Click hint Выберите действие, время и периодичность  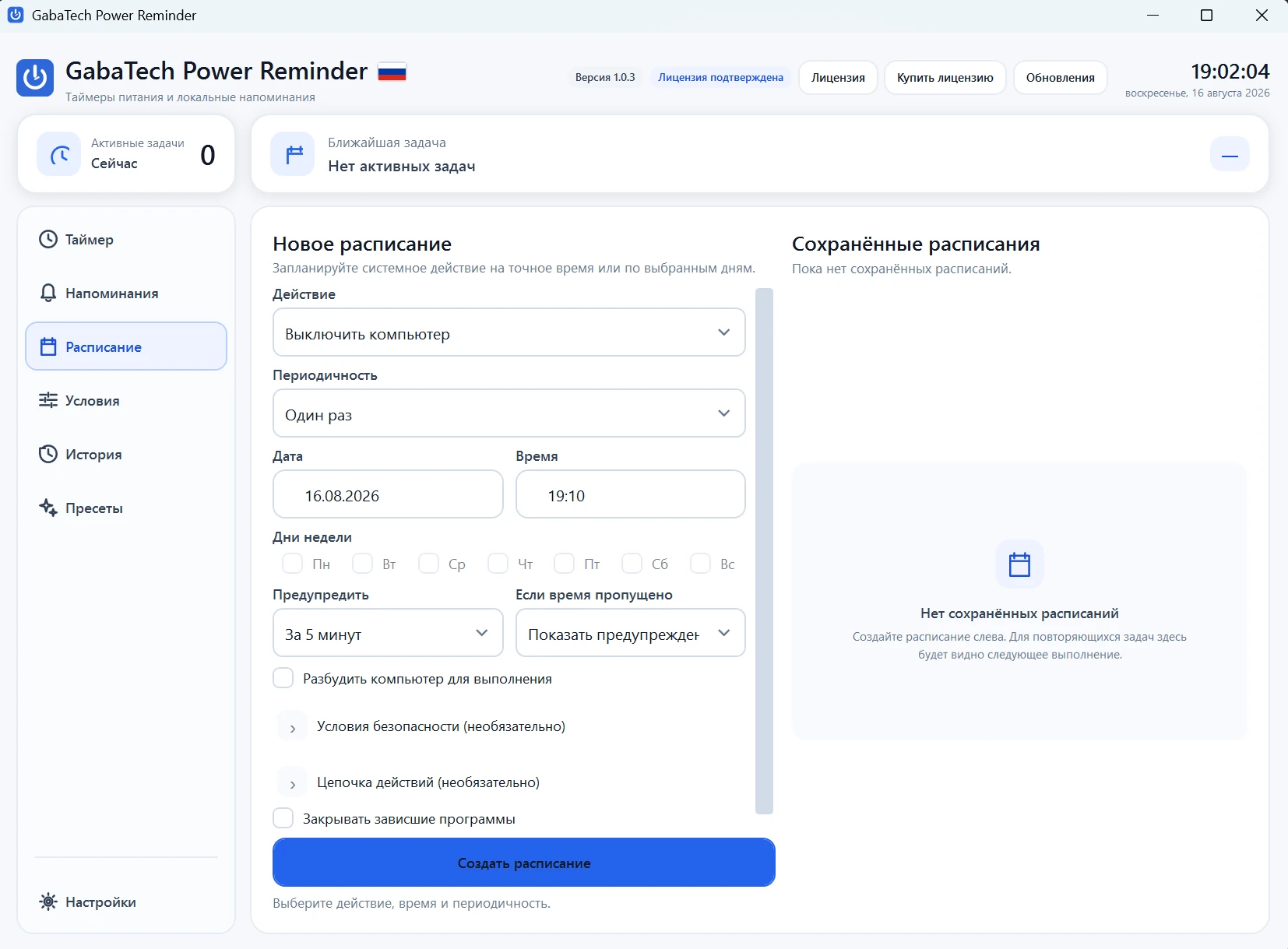(412, 903)
